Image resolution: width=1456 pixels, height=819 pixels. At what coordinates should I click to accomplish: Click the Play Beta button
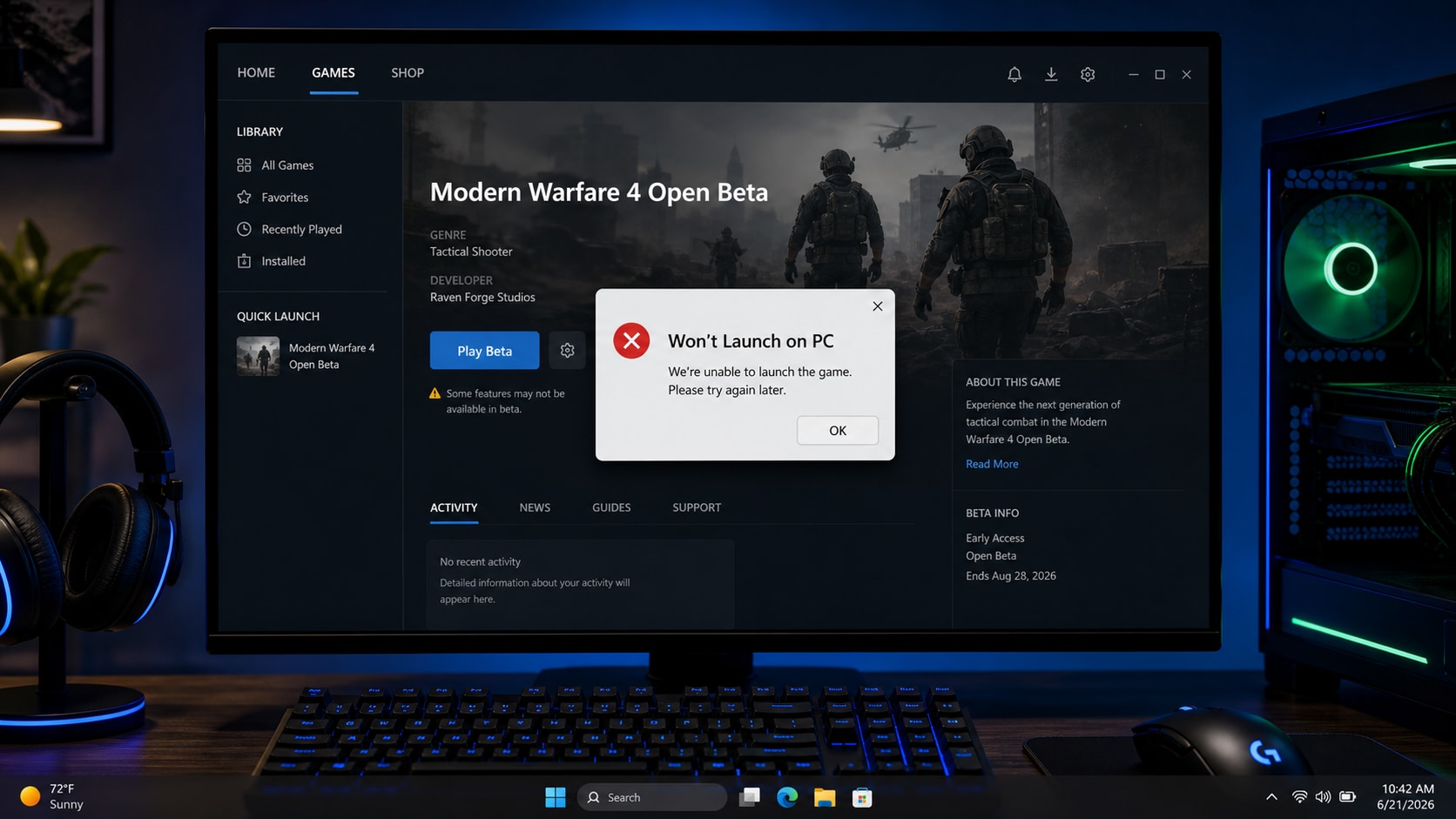coord(484,351)
